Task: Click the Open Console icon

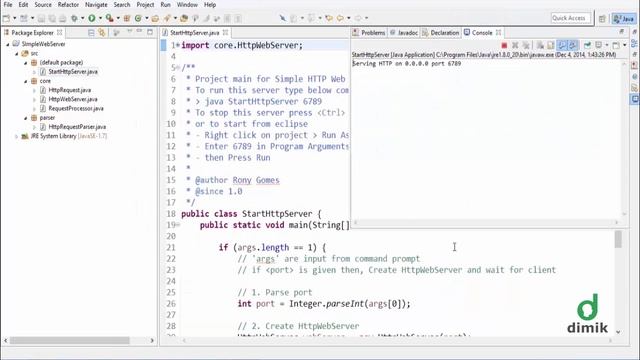Action: 616,45
